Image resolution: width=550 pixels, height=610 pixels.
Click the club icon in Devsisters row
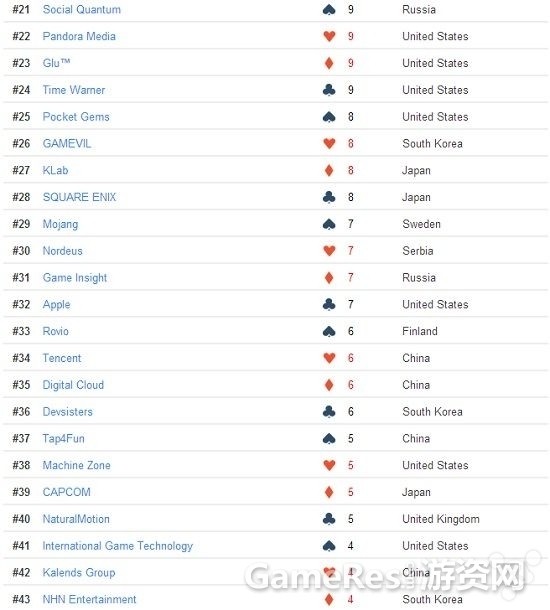pos(329,412)
